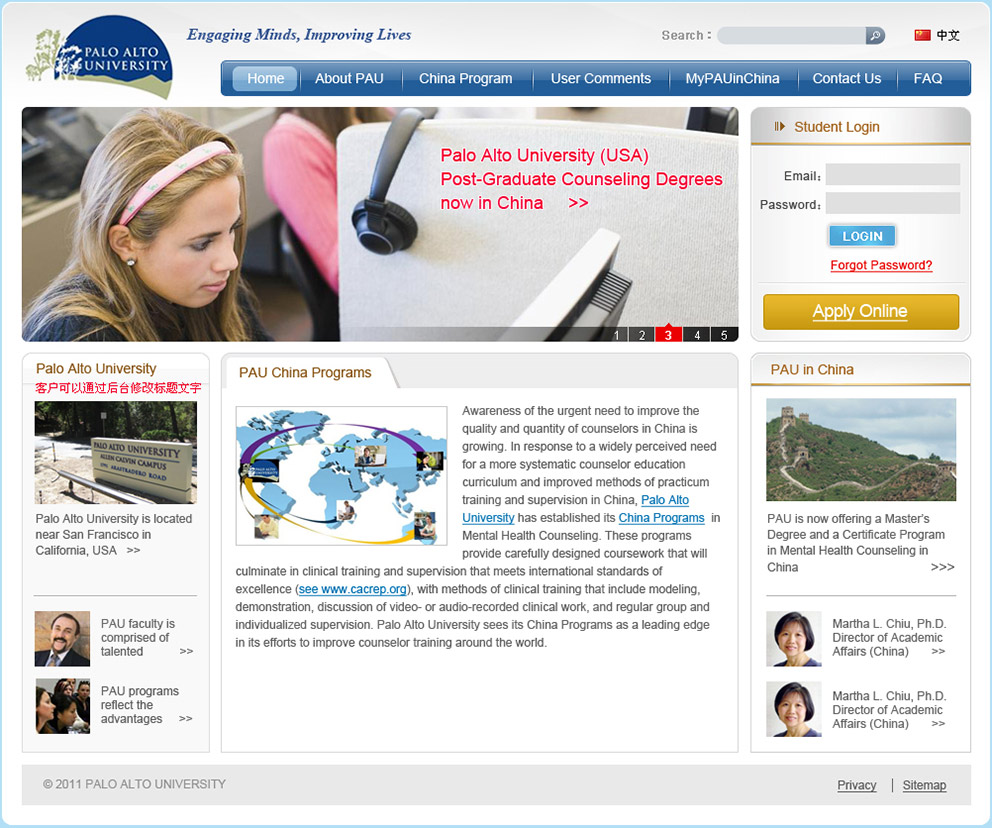
Task: Click the search magnifier button
Action: coord(875,35)
